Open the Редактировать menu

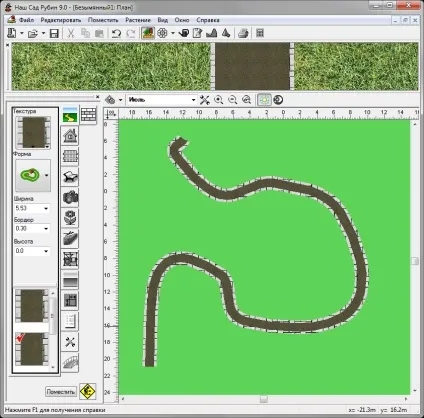61,20
